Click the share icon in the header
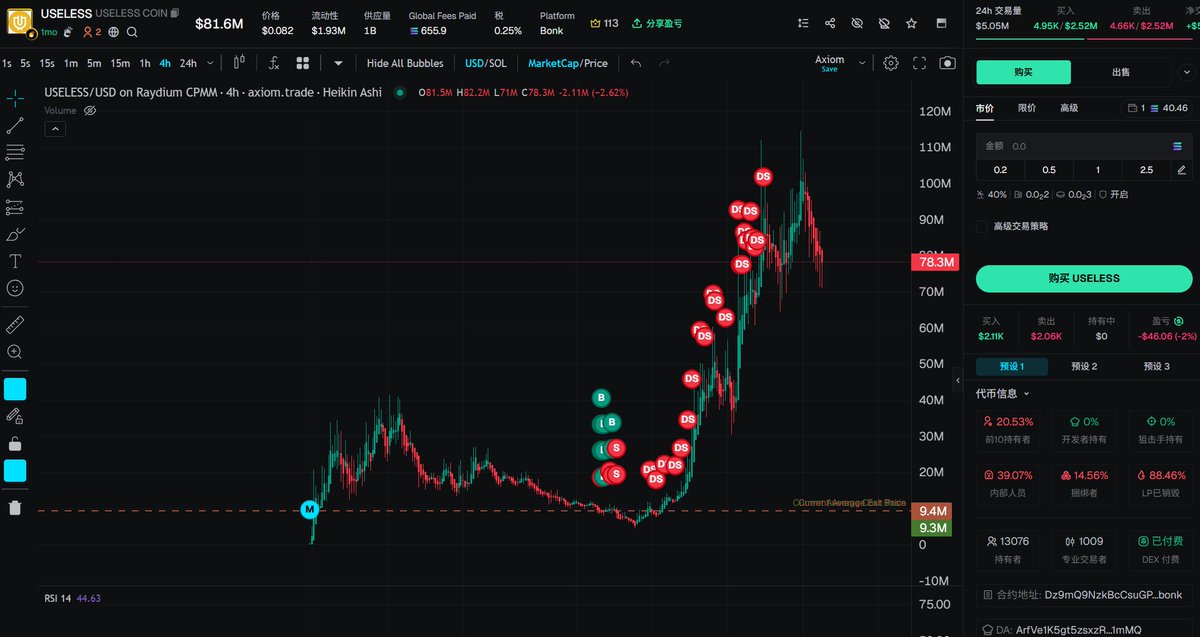 click(831, 23)
